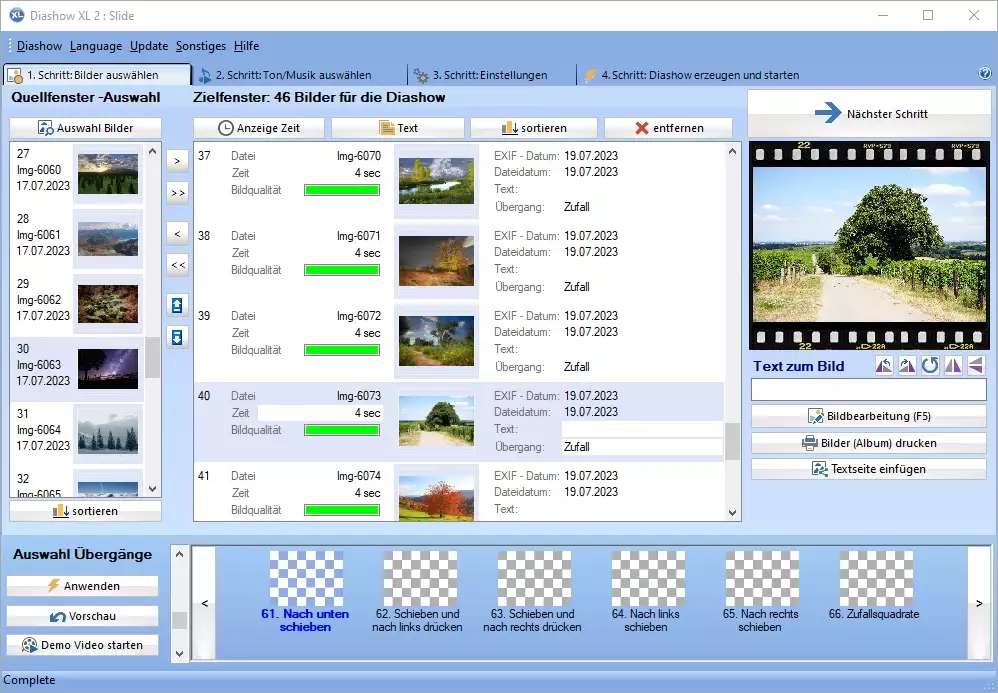Rotate image left with first rotate icon
The width and height of the screenshot is (998, 693).
884,366
